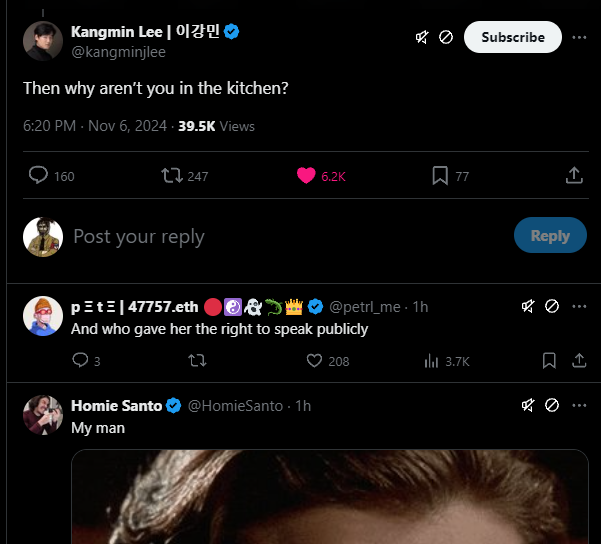Click the Post your reply field

[280, 236]
